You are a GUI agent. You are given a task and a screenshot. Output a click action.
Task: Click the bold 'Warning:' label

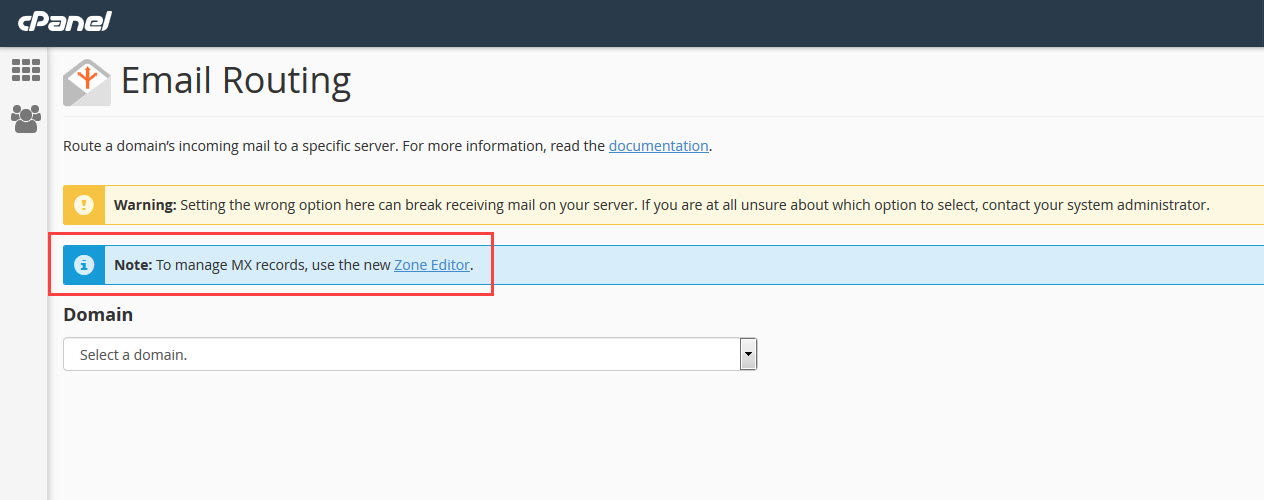145,205
